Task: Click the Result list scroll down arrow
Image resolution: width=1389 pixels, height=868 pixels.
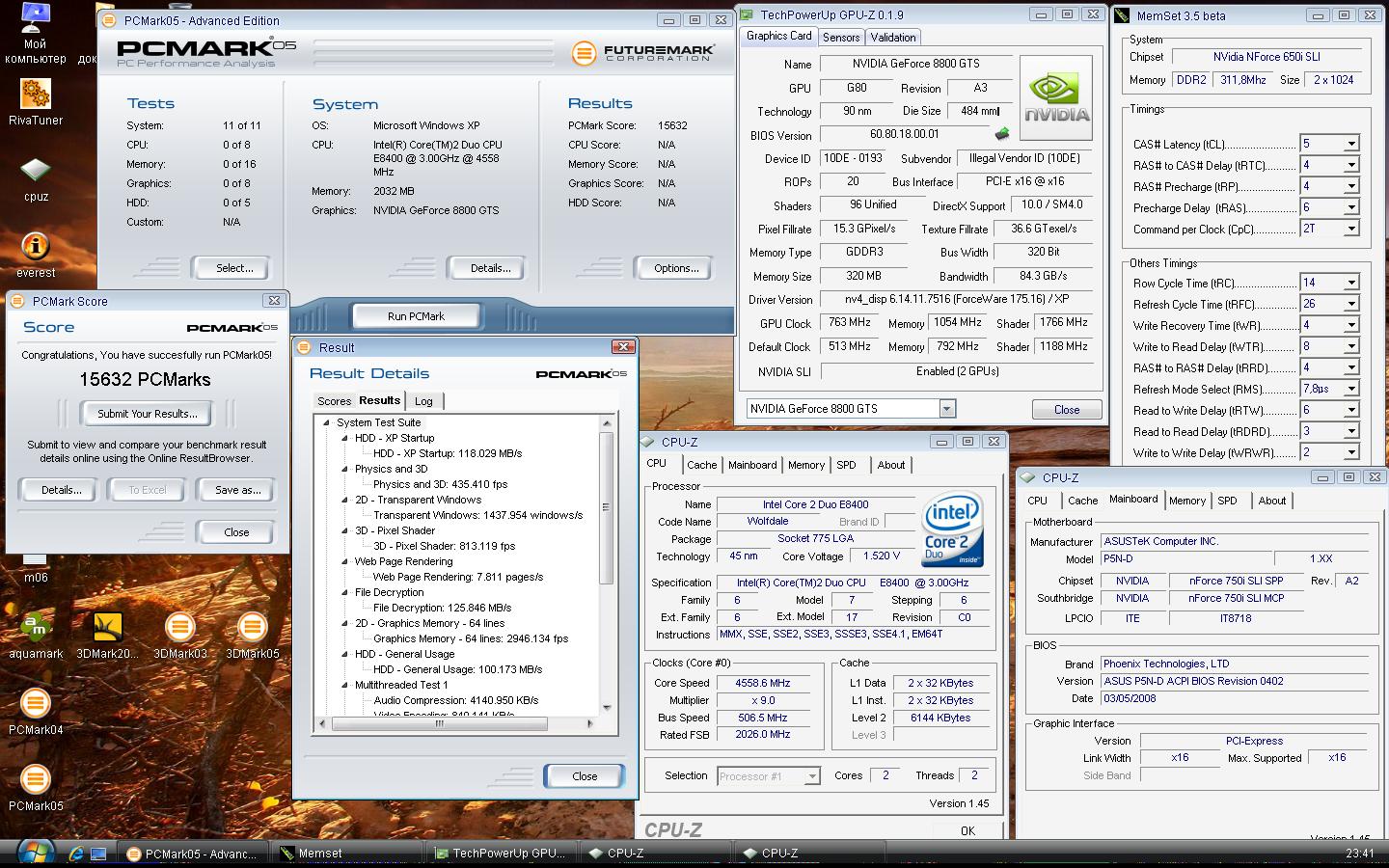Action: [x=607, y=708]
